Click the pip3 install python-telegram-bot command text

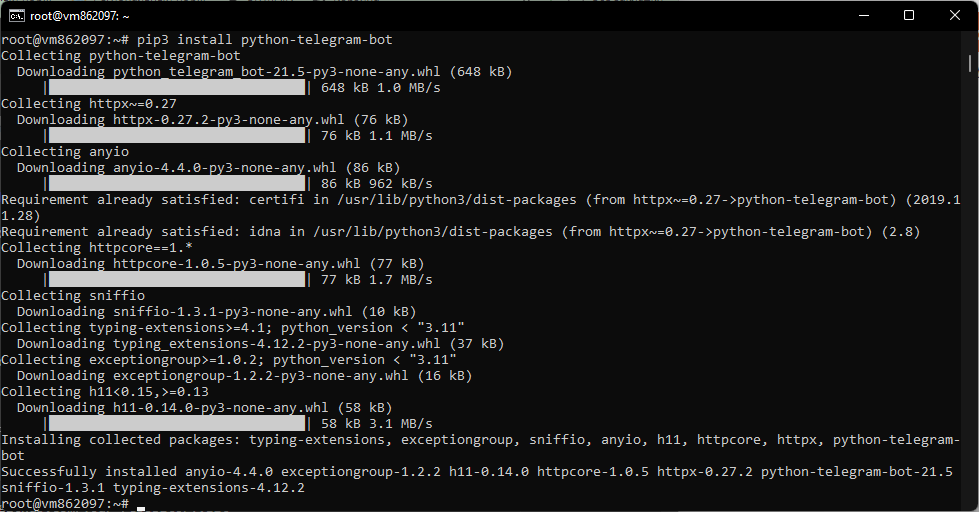coord(265,40)
